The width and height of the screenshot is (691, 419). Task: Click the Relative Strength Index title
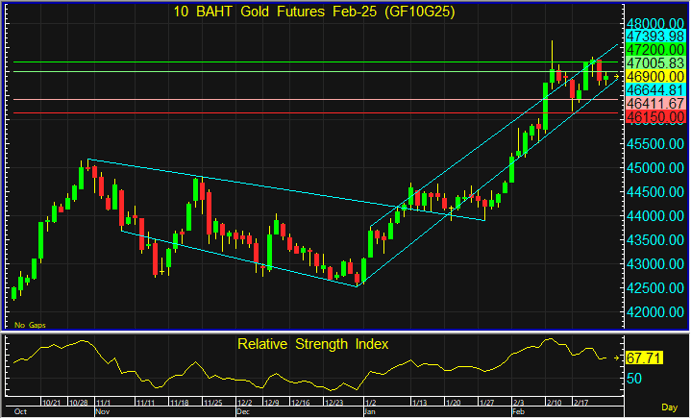(312, 344)
